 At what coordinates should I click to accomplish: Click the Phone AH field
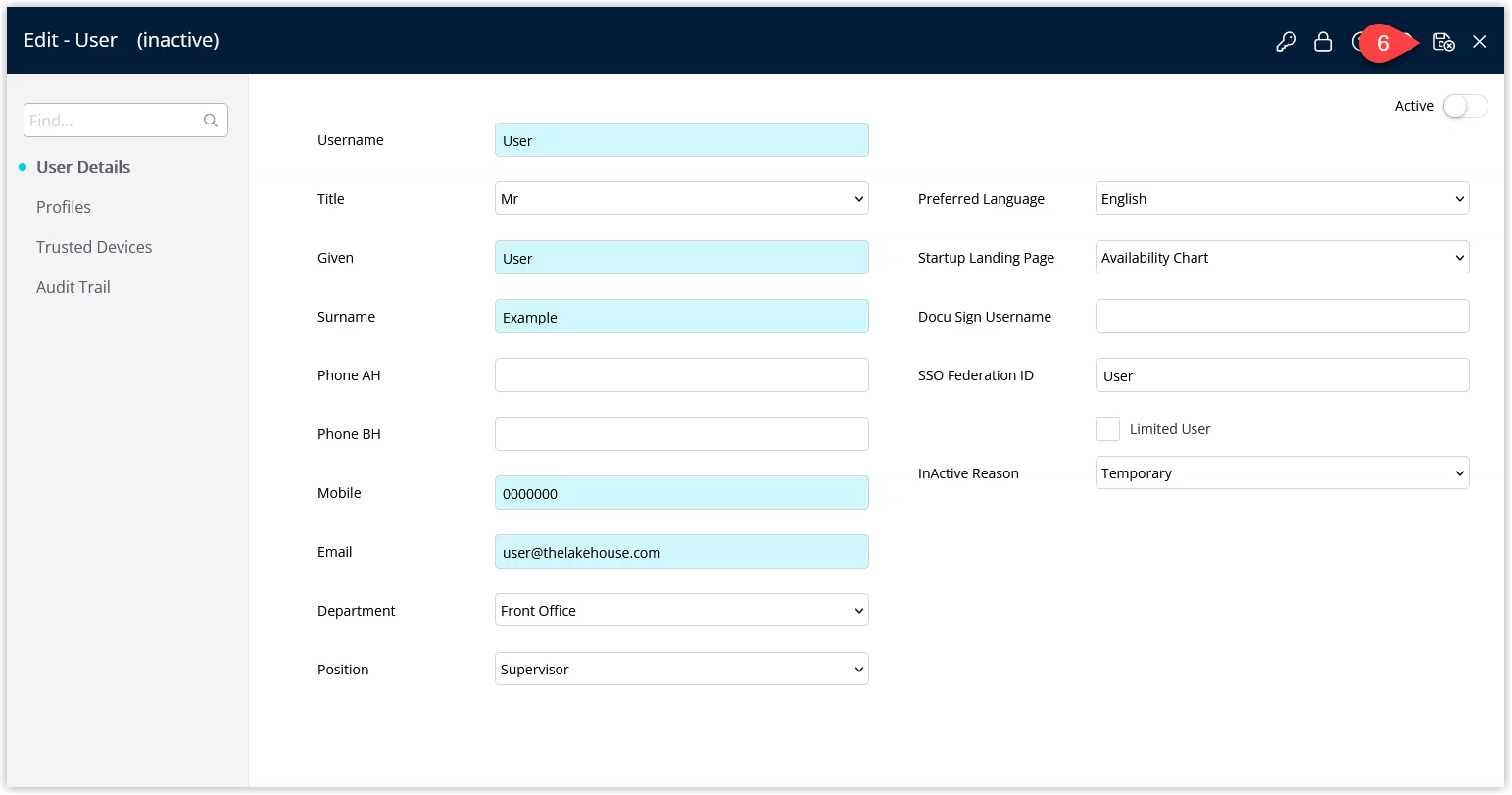[682, 375]
